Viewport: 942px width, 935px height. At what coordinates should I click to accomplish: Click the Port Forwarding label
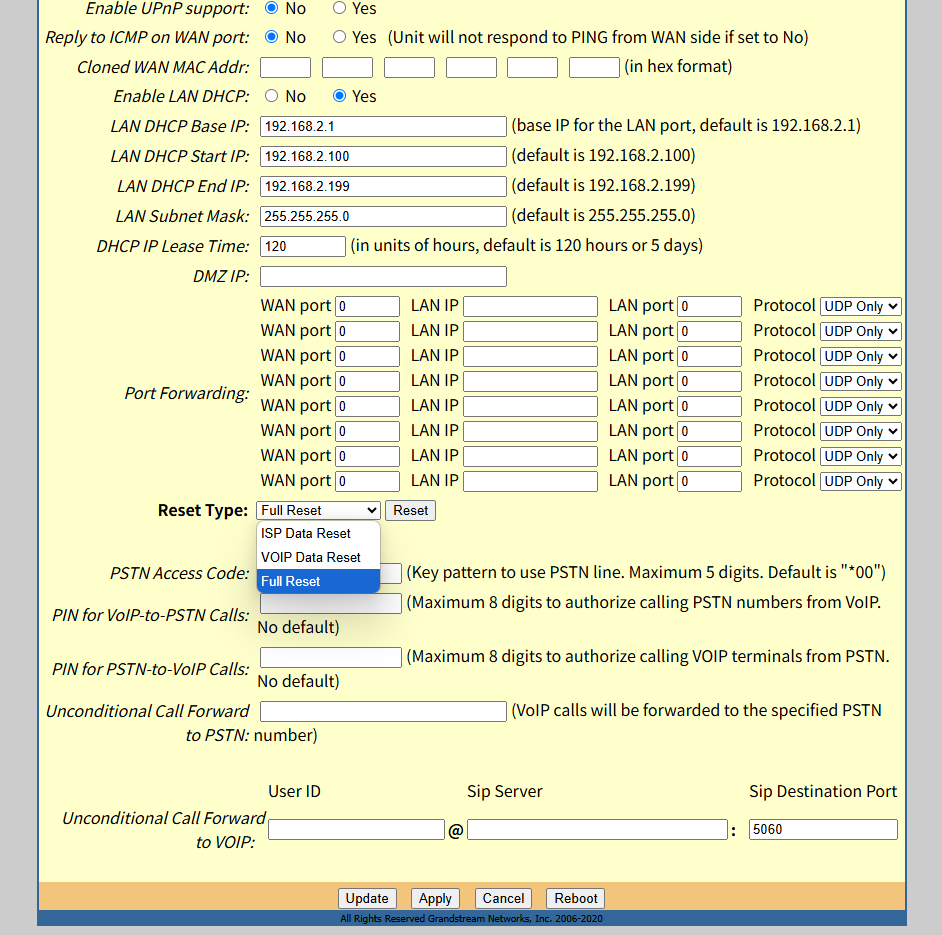[x=187, y=394]
